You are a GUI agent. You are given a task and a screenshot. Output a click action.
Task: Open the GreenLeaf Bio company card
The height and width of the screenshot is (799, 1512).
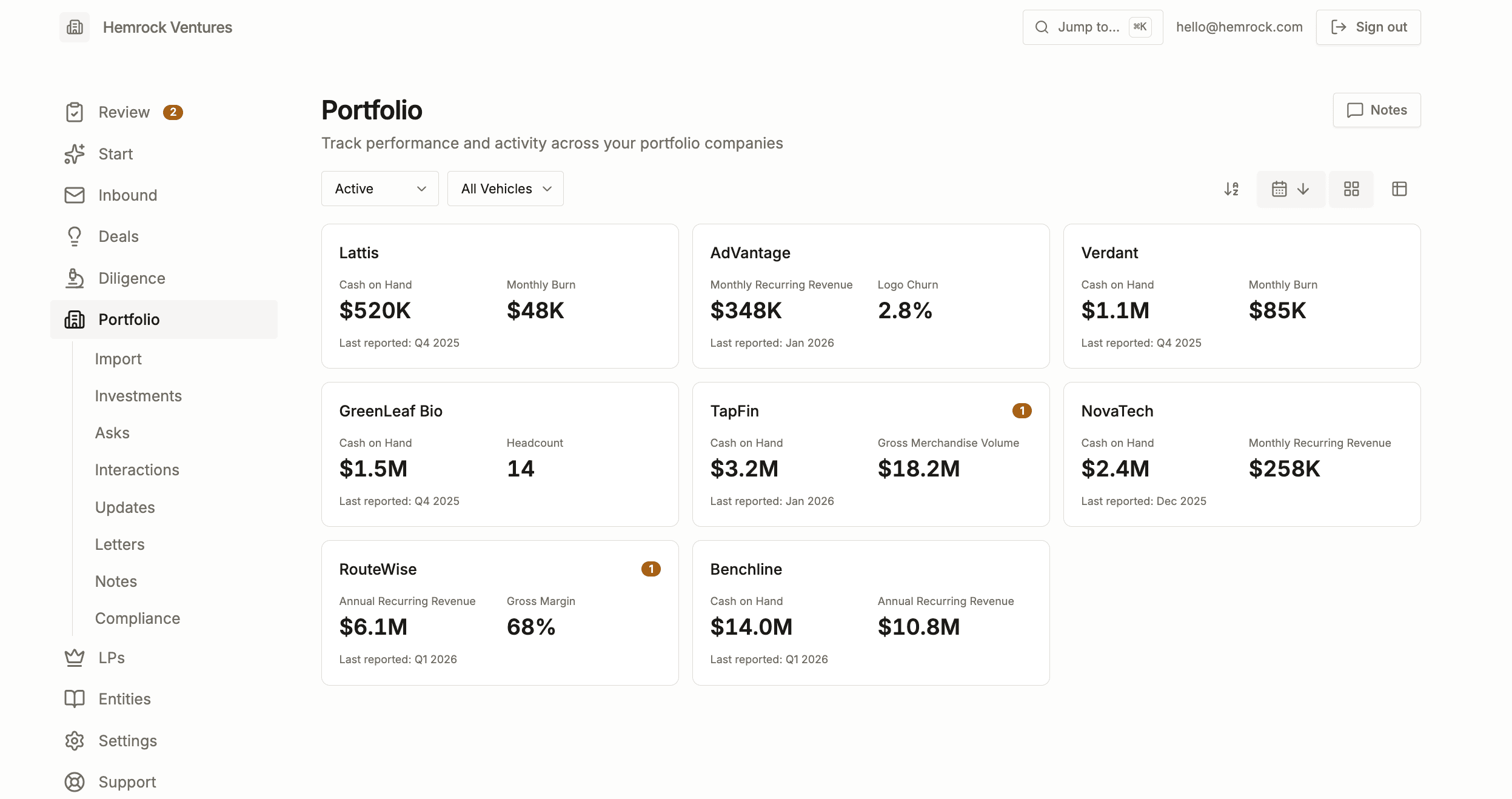[500, 454]
